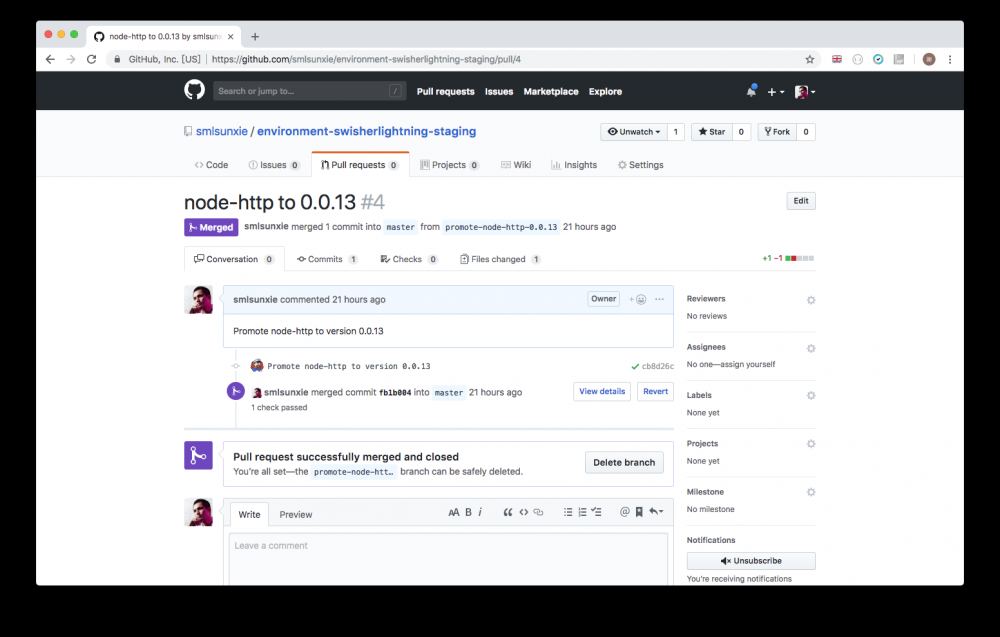Mention a user with the @ icon

click(x=624, y=512)
